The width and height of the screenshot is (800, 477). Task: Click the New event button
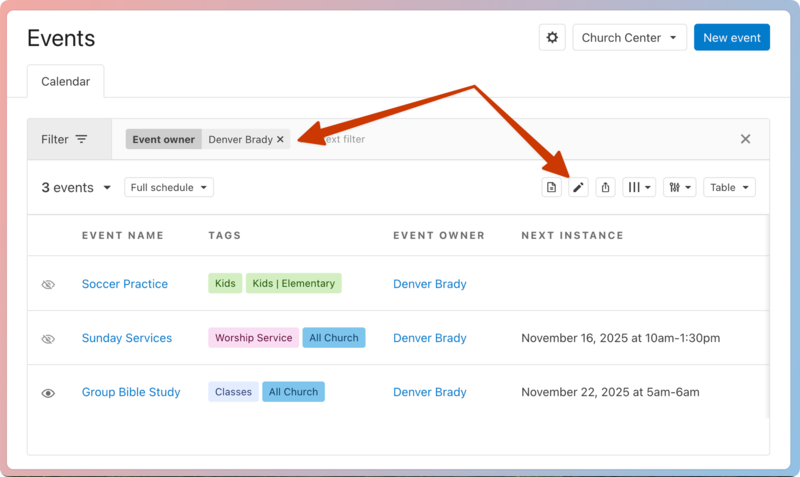(731, 38)
